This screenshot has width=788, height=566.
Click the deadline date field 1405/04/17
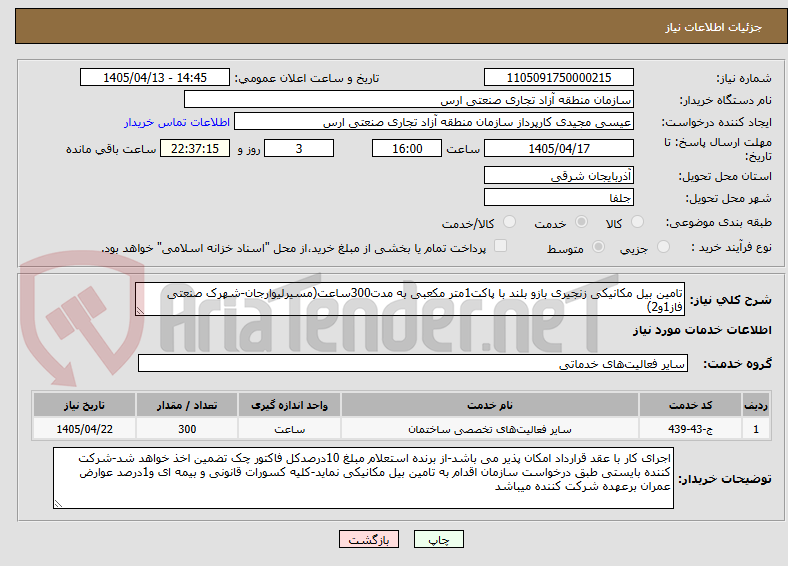pyautogui.click(x=558, y=148)
